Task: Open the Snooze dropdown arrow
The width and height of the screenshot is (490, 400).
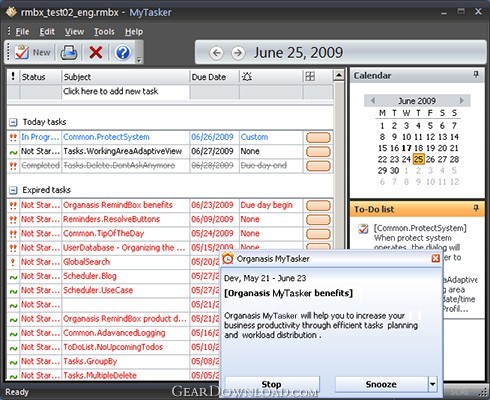Action: [432, 384]
